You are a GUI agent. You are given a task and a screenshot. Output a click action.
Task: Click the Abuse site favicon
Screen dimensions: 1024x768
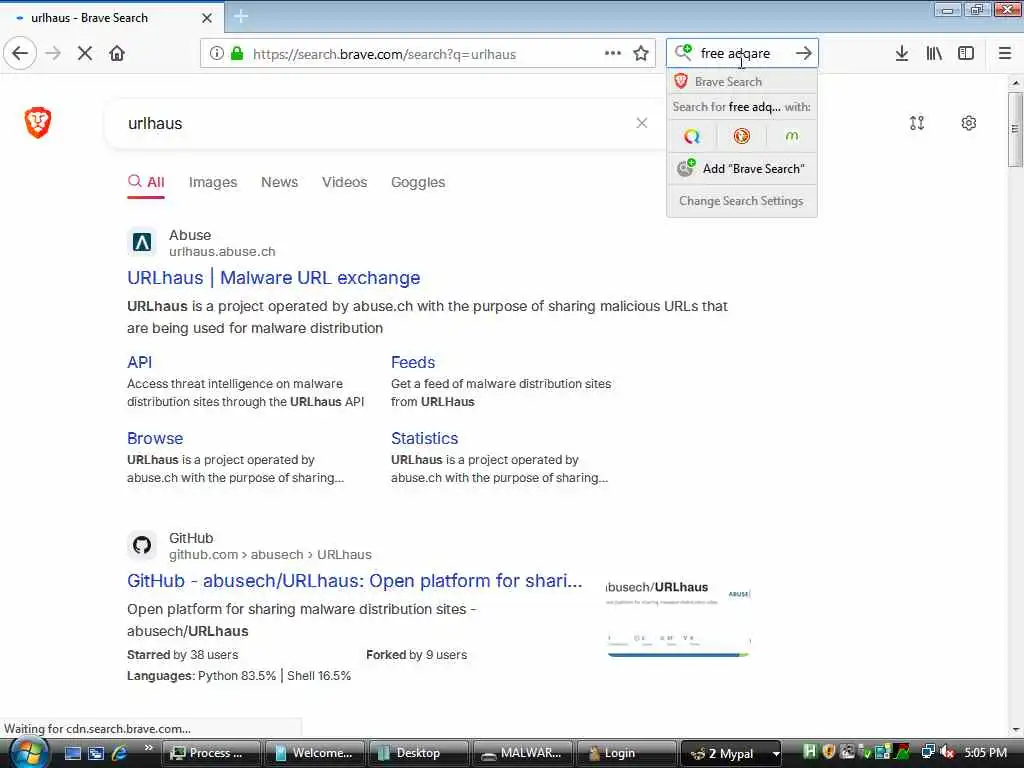pos(142,242)
